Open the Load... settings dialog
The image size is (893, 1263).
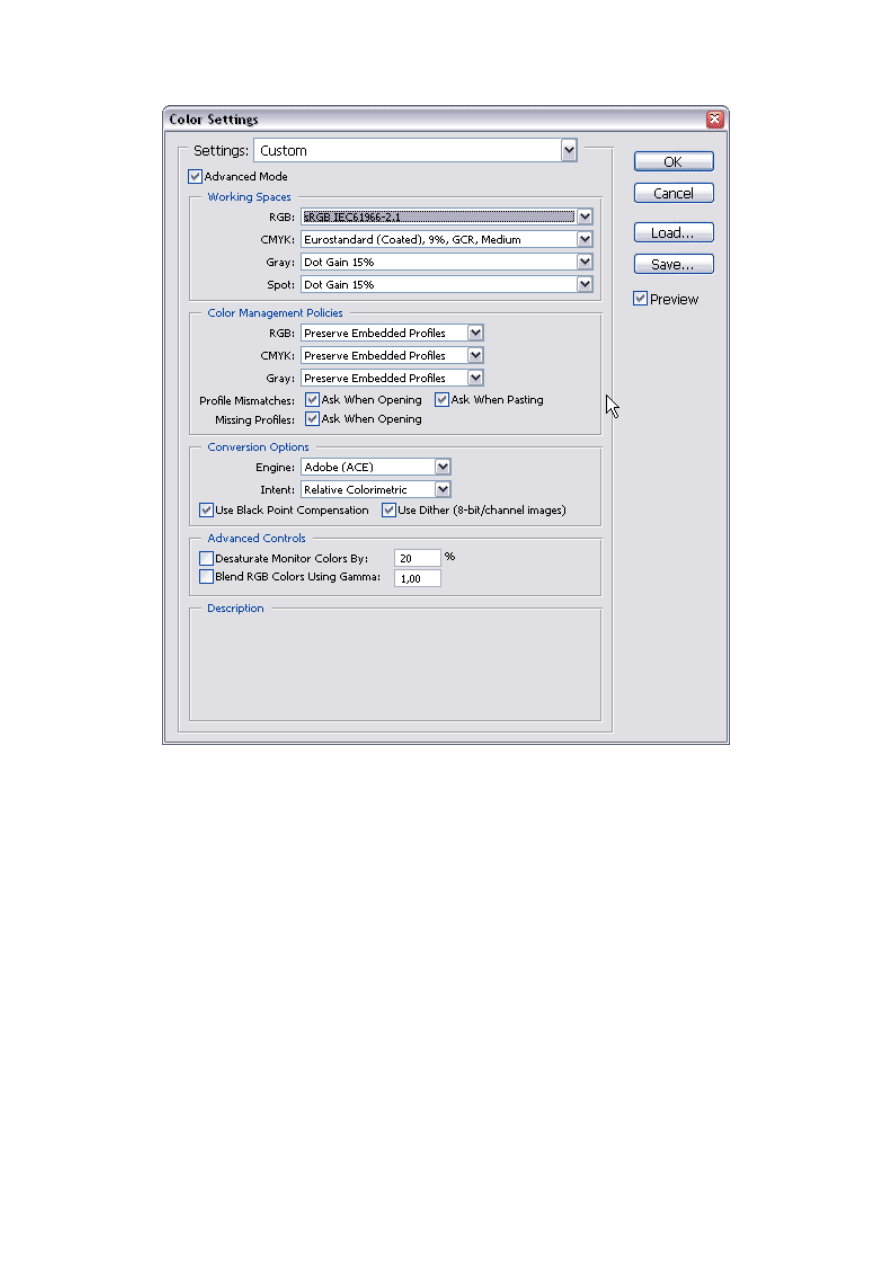pyautogui.click(x=673, y=233)
